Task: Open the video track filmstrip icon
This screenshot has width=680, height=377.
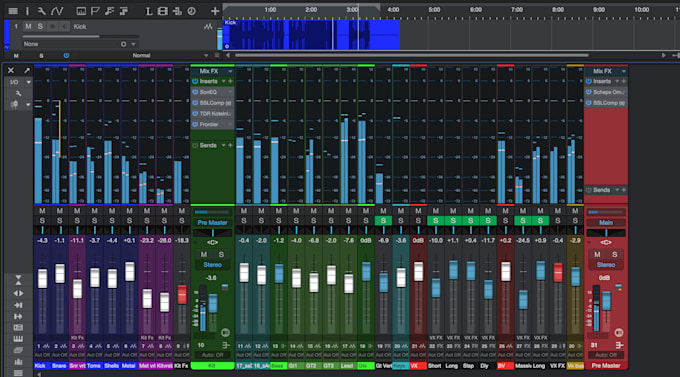Action: 163,11
